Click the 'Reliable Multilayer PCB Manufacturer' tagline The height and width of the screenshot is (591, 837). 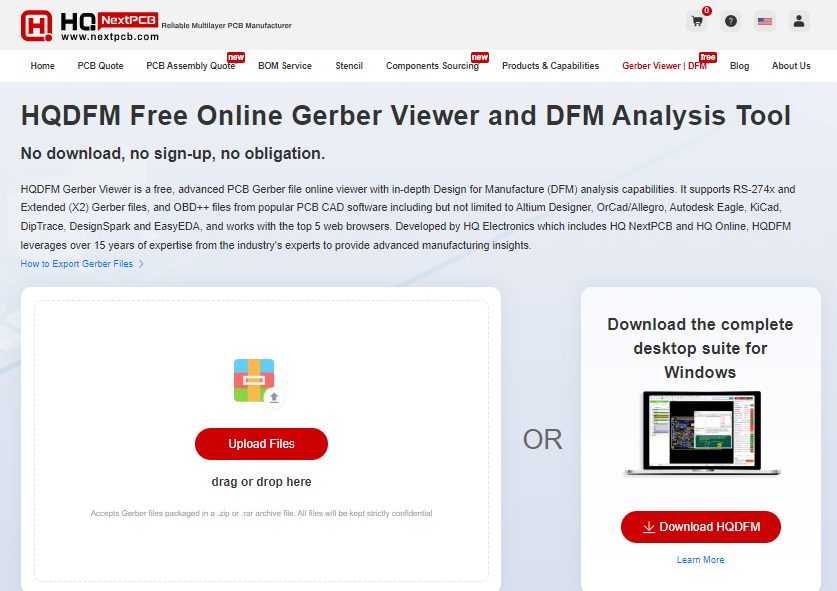(x=226, y=26)
